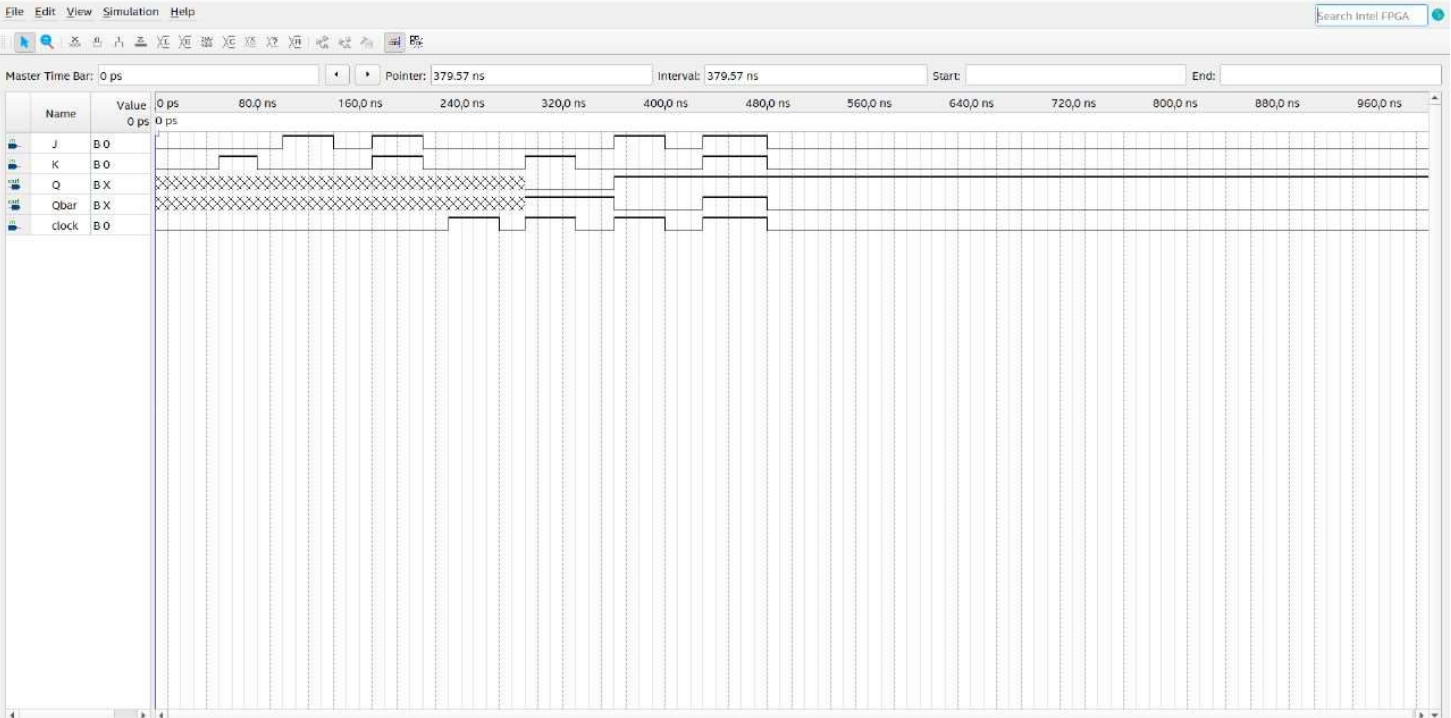Activate the Zoom tool
This screenshot has height=718, width=1451.
[x=47, y=42]
